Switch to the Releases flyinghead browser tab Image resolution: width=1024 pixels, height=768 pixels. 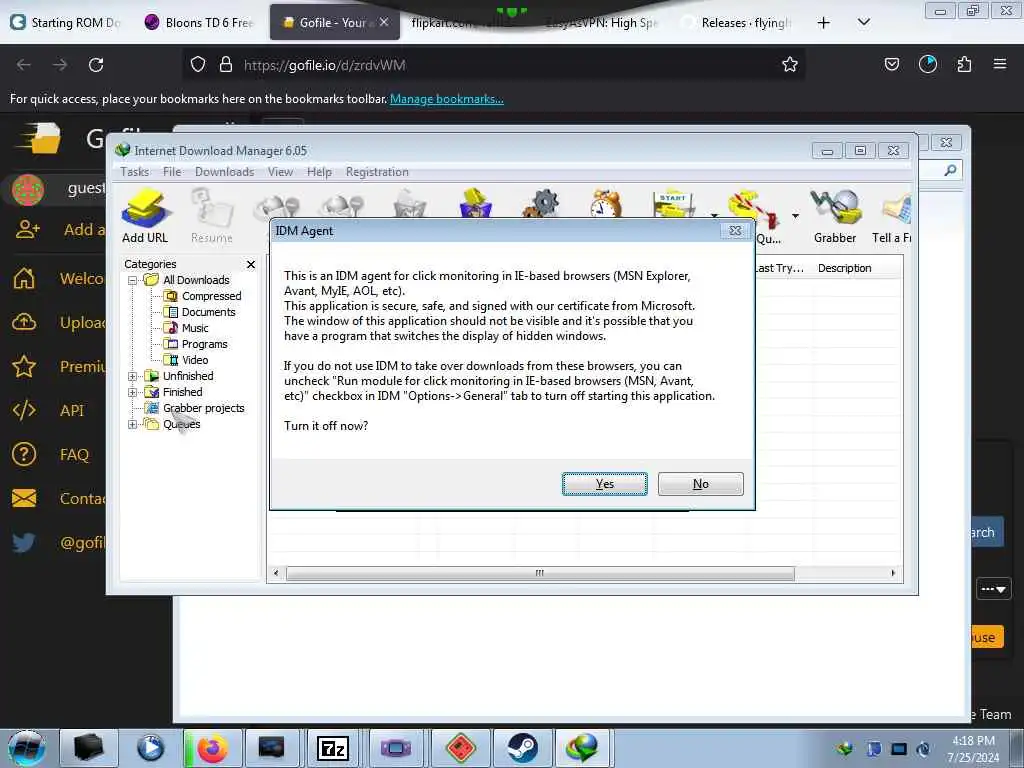coord(737,22)
